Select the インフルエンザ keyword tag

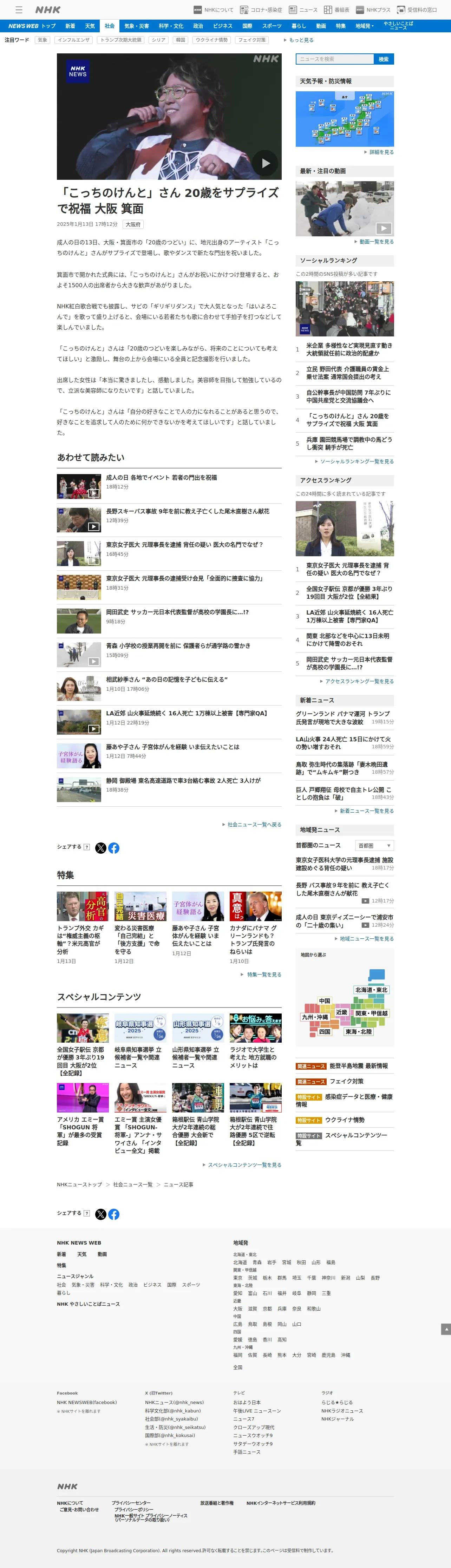pyautogui.click(x=74, y=40)
